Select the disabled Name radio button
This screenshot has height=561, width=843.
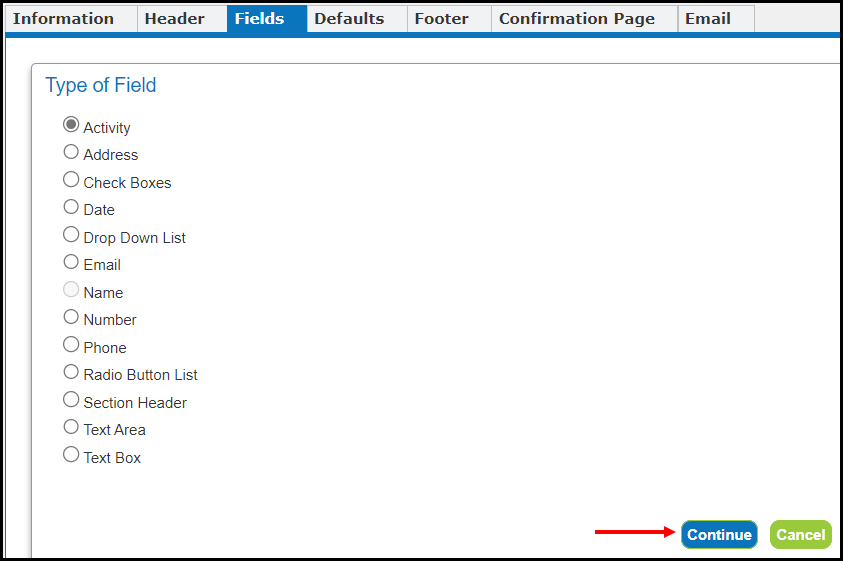71,289
